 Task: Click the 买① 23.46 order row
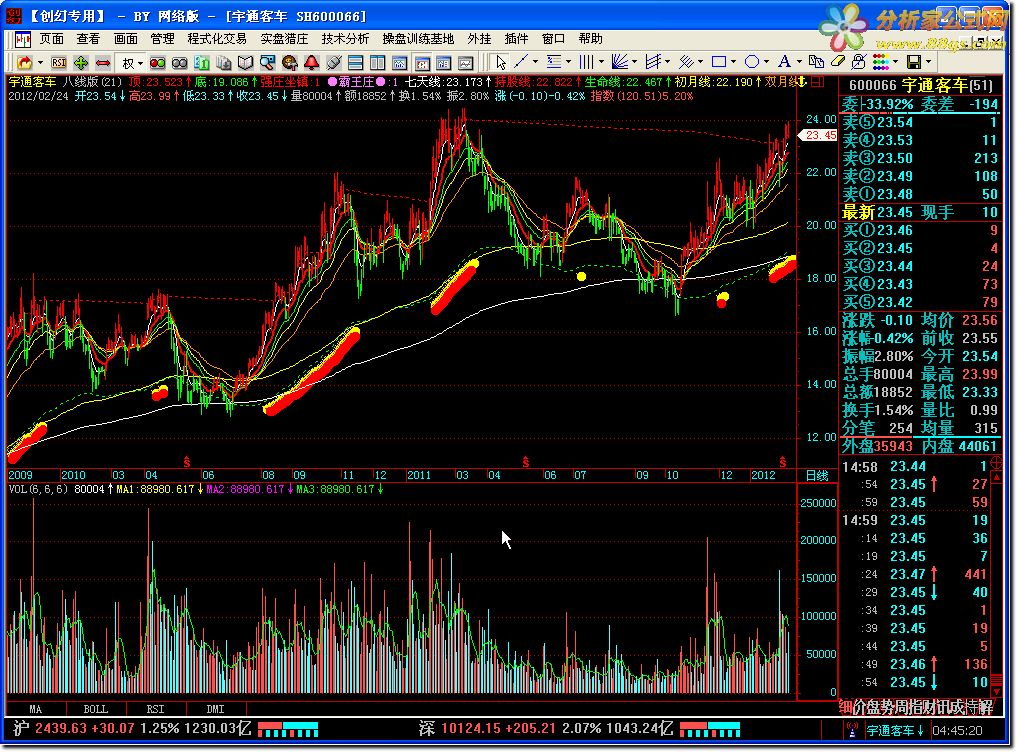[921, 230]
